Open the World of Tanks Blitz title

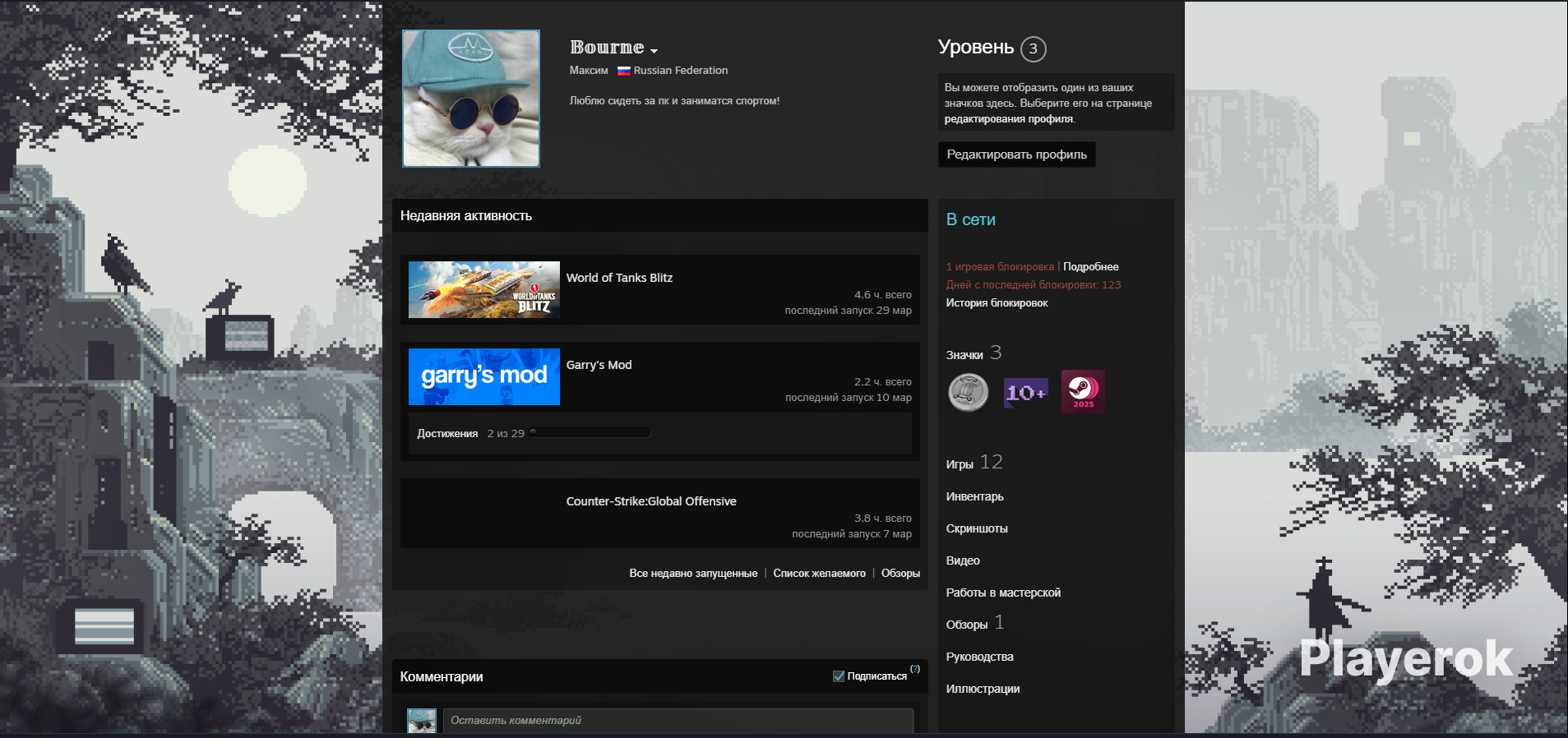[x=619, y=278]
